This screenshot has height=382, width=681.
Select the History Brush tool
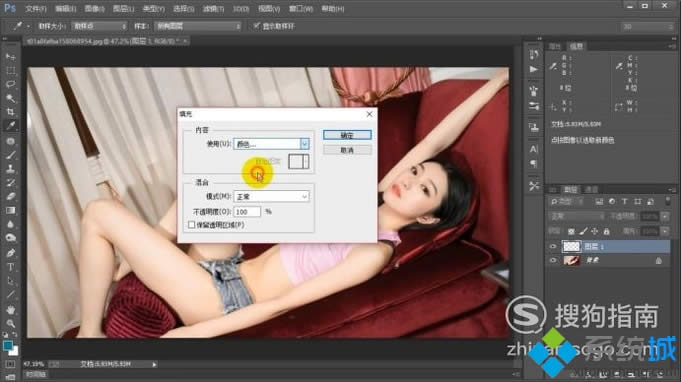[x=10, y=183]
